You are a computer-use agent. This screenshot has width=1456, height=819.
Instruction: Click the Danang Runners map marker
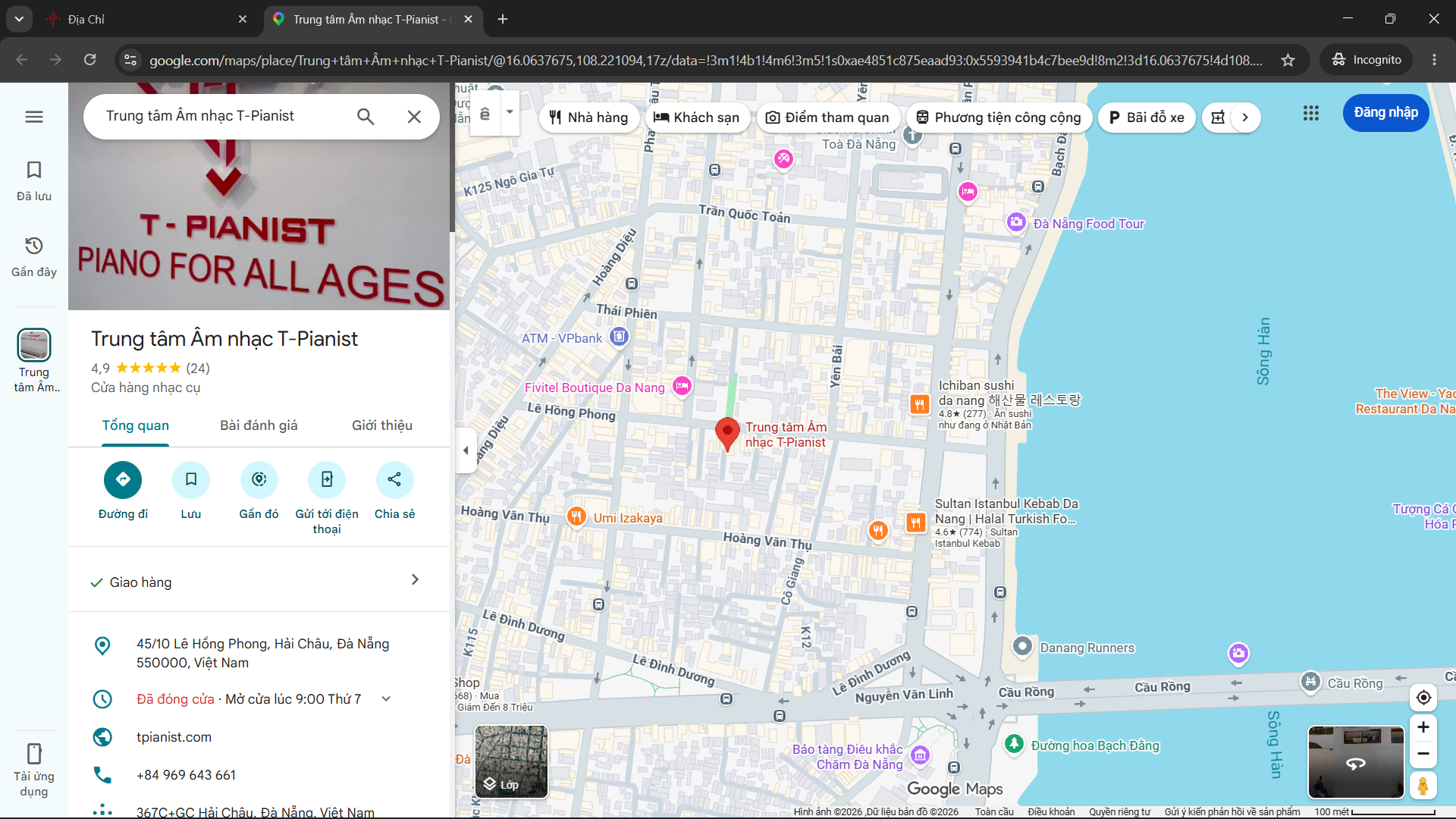(1022, 646)
